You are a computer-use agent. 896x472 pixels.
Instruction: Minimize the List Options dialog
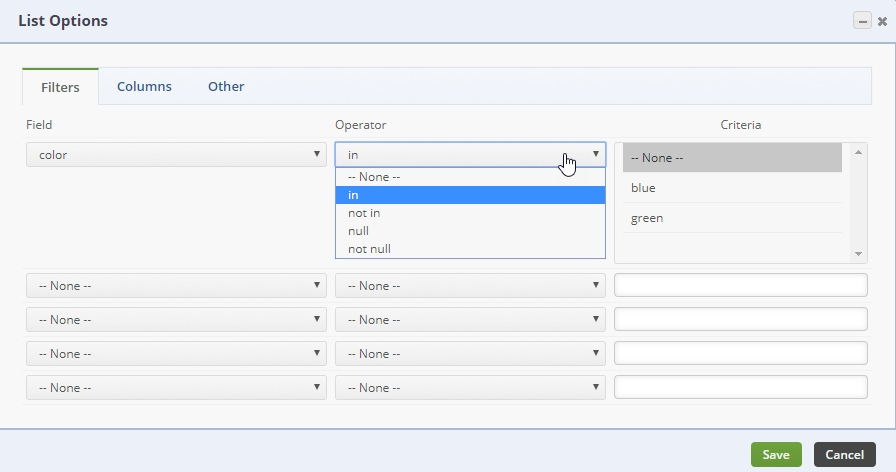coord(861,21)
